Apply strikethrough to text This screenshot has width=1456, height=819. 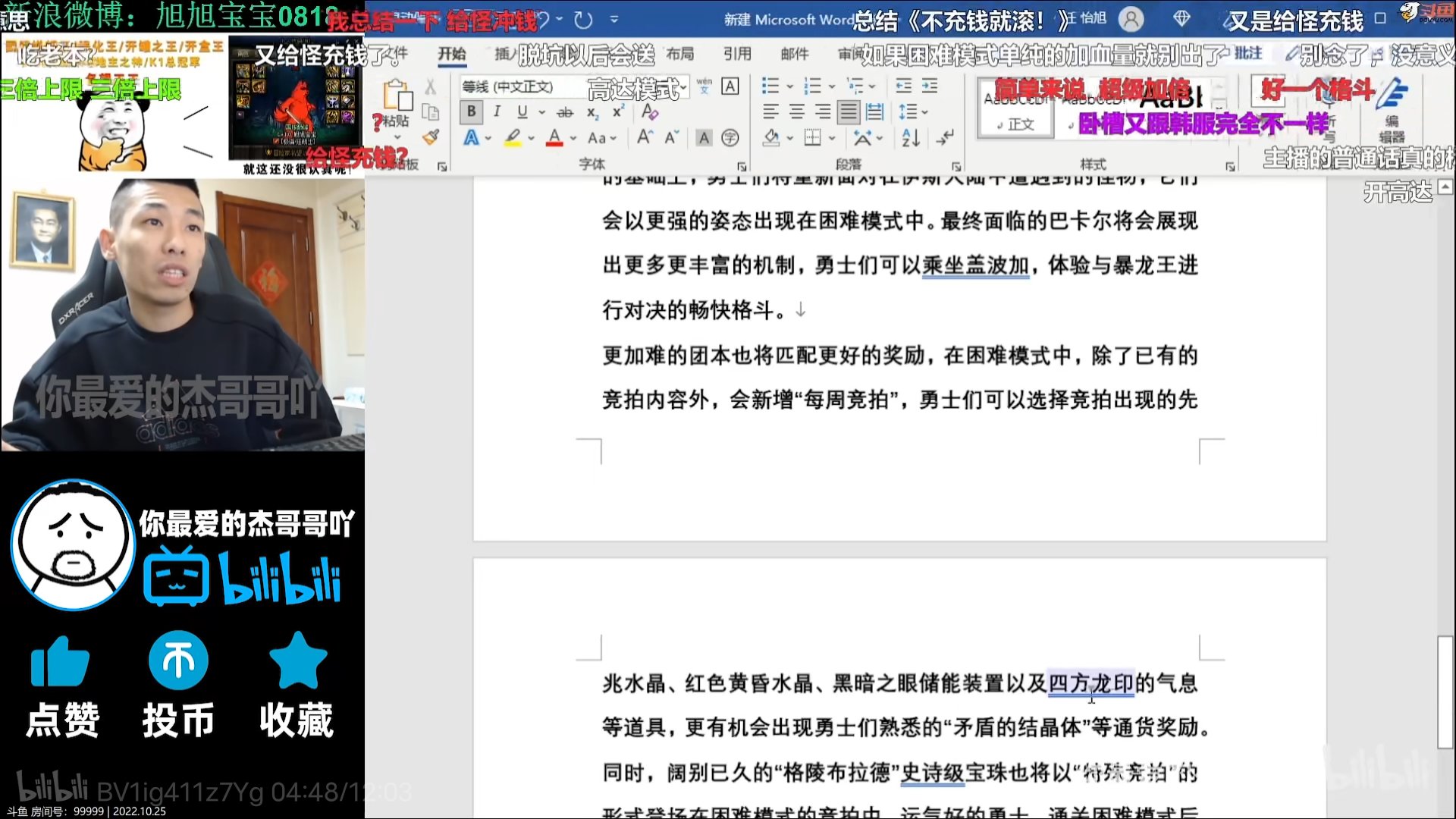click(565, 112)
